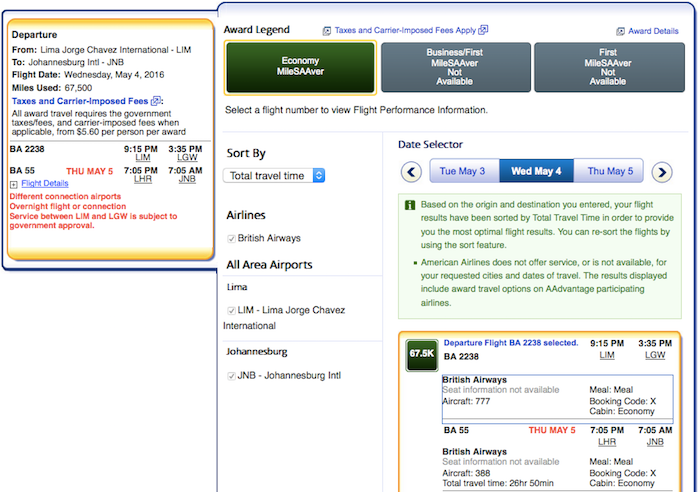Select flight number BA 2238 in results
This screenshot has height=492, width=700.
[x=461, y=357]
